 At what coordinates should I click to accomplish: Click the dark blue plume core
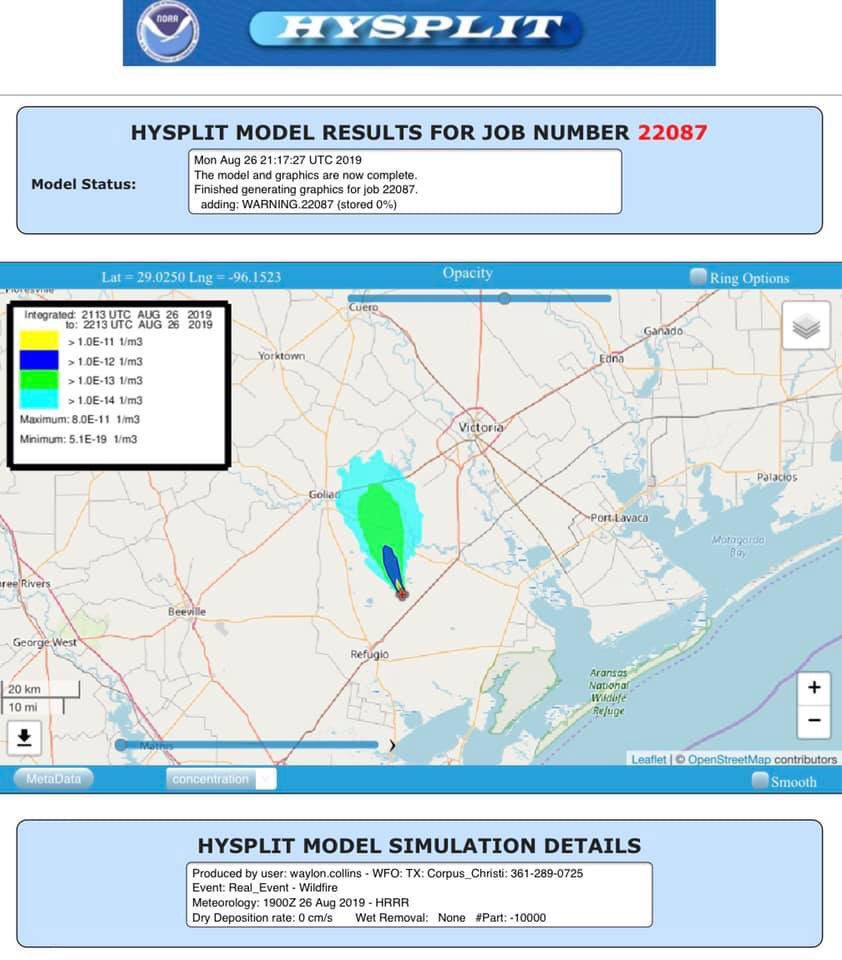391,564
